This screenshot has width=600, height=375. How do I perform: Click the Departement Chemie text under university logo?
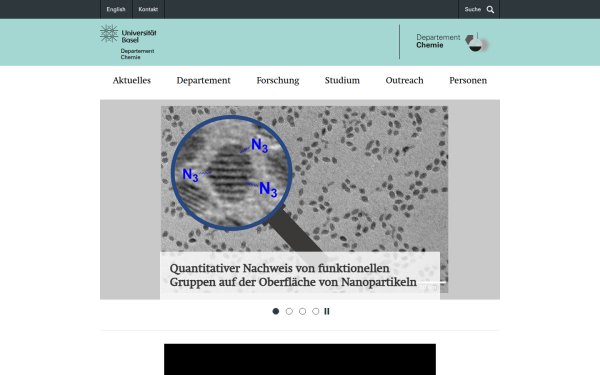(x=137, y=54)
